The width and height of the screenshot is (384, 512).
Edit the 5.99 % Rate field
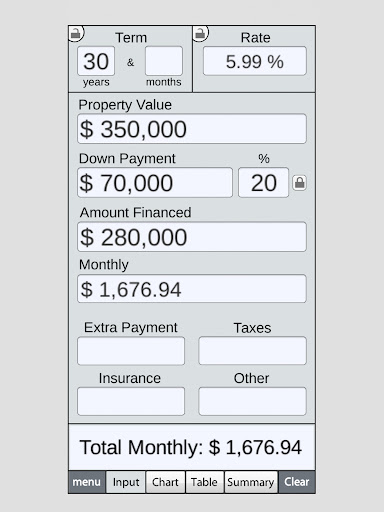(255, 61)
